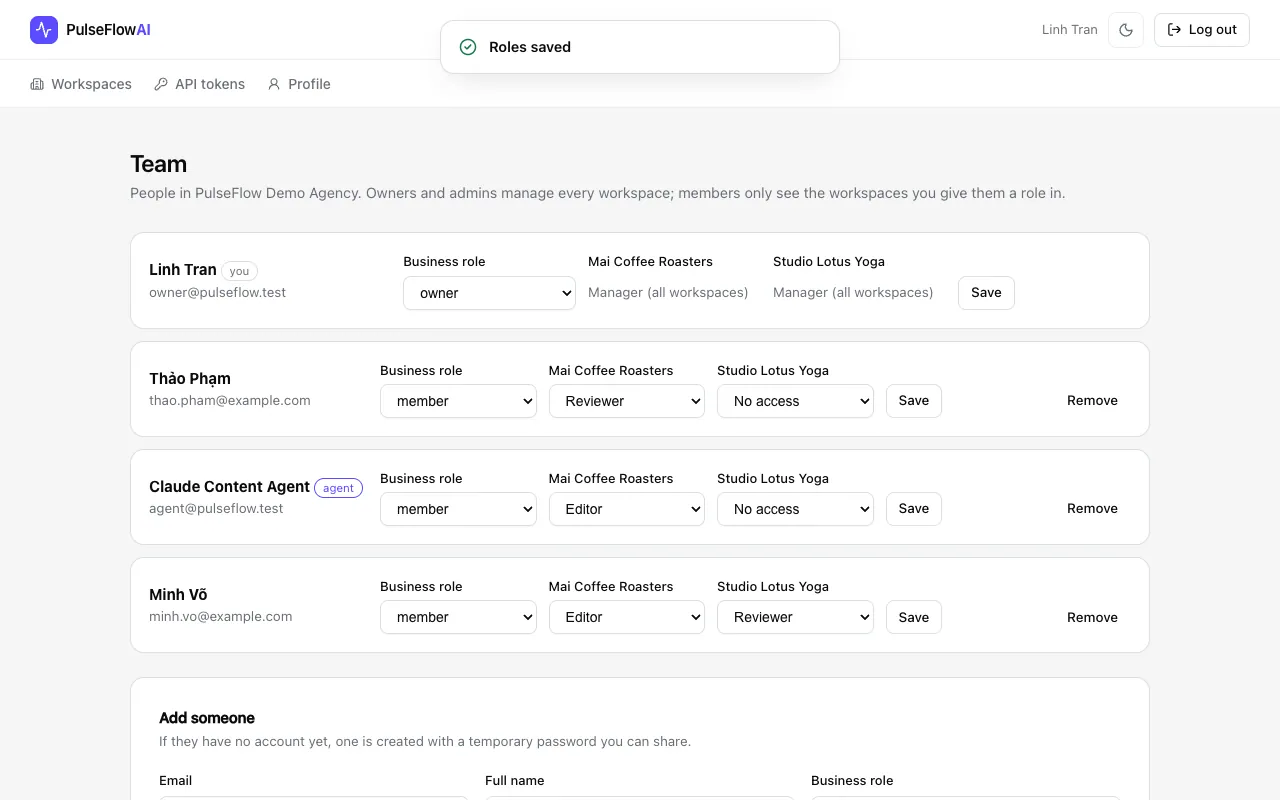This screenshot has width=1280, height=800.
Task: Click Linh Tran's Studio Lotus Yoga Manager text
Action: [853, 293]
